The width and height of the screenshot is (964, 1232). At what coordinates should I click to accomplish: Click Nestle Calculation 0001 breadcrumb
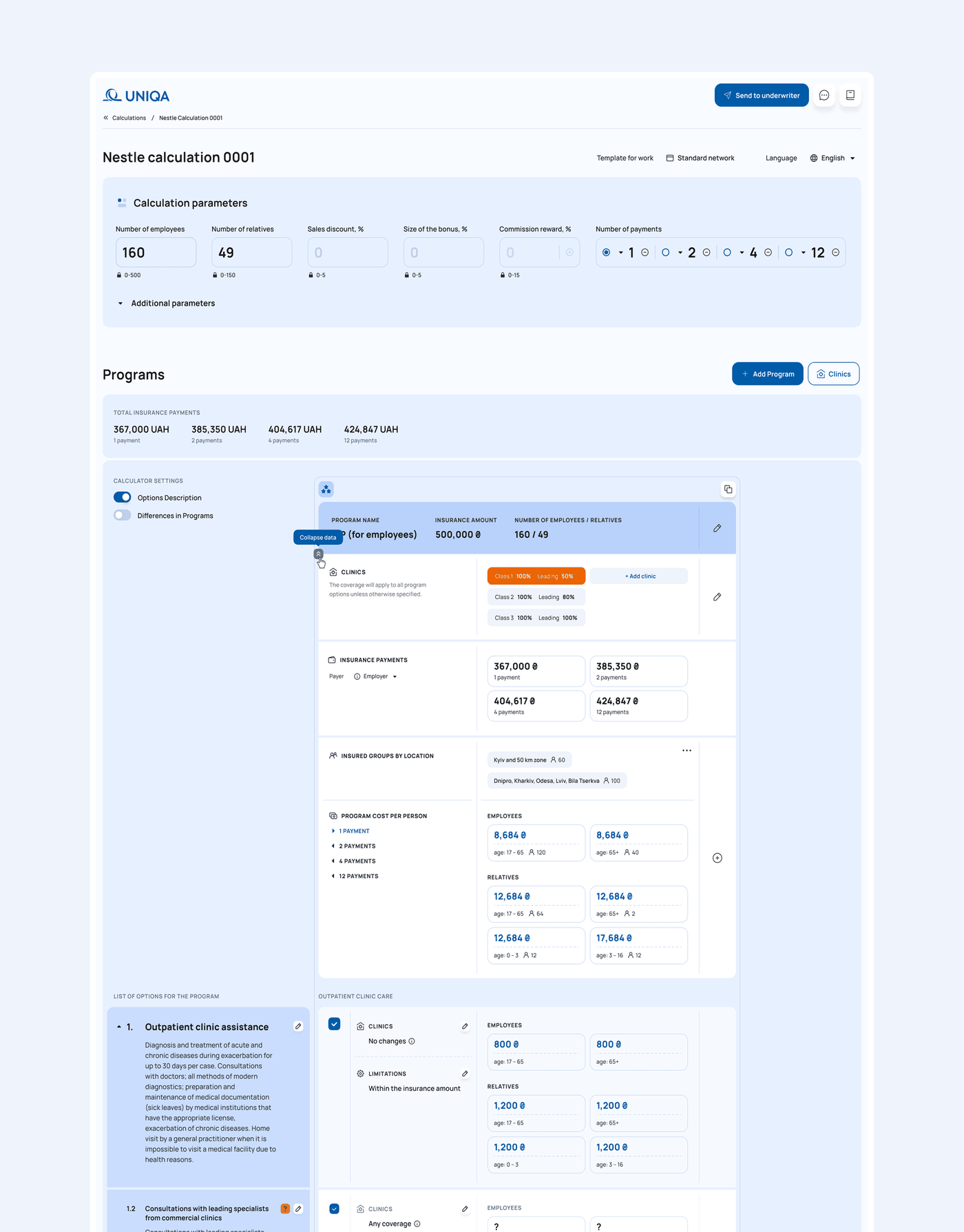[191, 118]
